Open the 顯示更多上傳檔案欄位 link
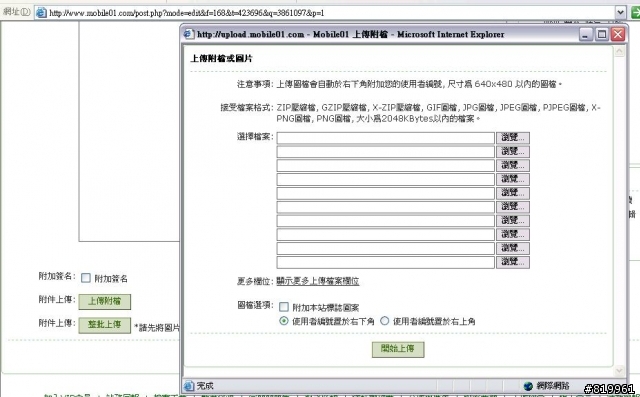The height and width of the screenshot is (397, 640). tap(318, 281)
